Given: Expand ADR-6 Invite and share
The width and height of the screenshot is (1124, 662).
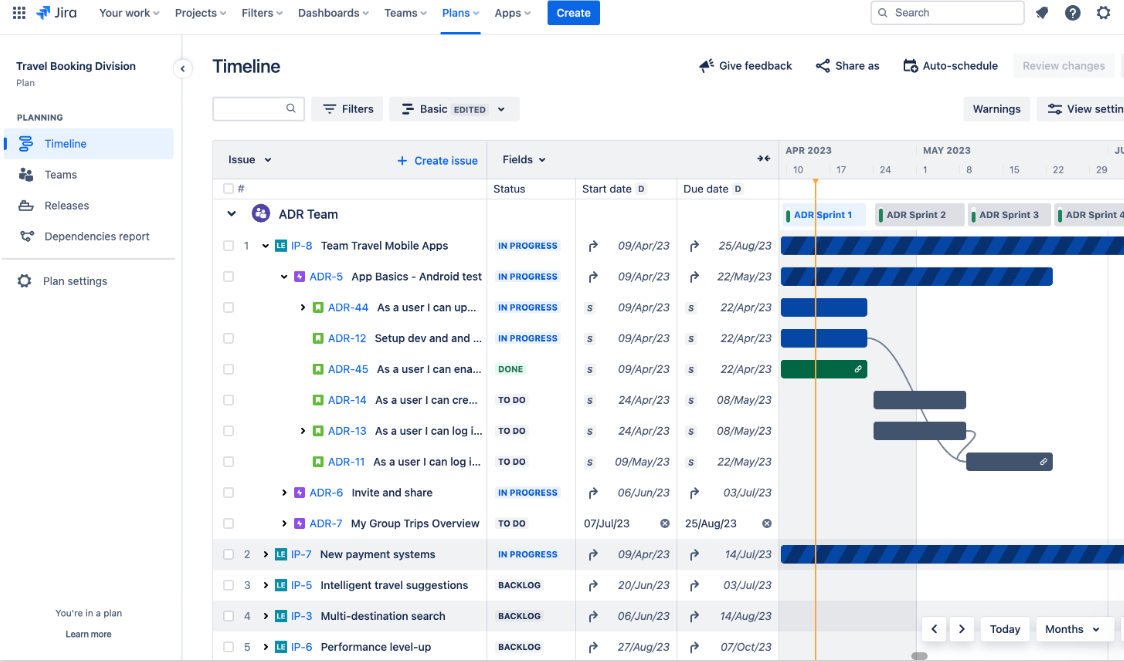Looking at the screenshot, I should [284, 493].
